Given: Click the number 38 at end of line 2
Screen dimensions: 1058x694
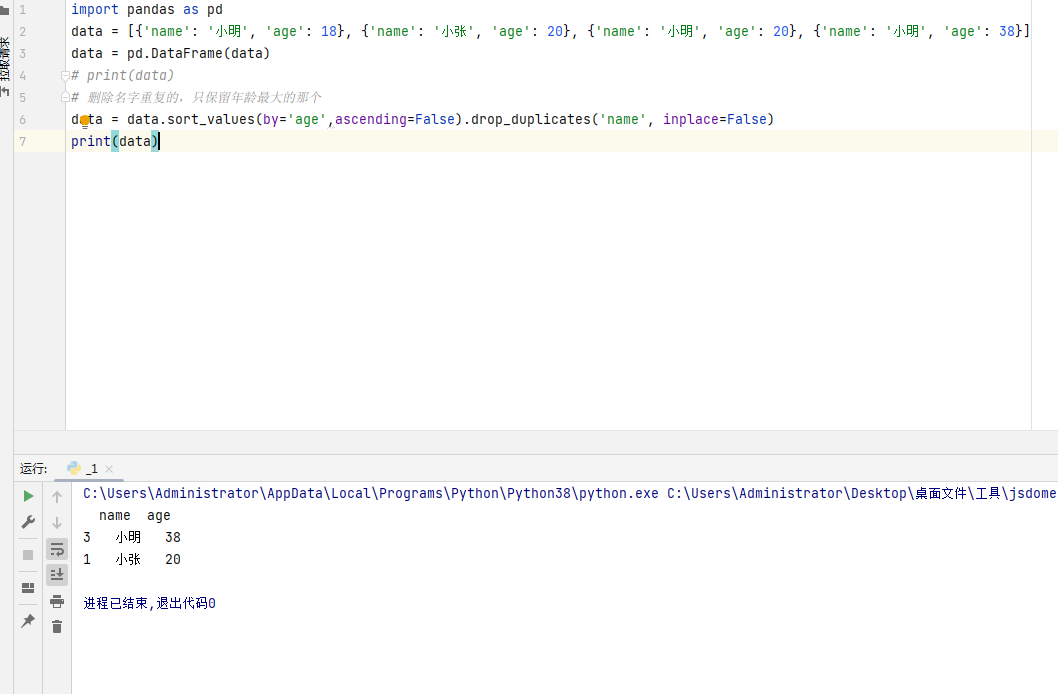Looking at the screenshot, I should tap(1007, 31).
